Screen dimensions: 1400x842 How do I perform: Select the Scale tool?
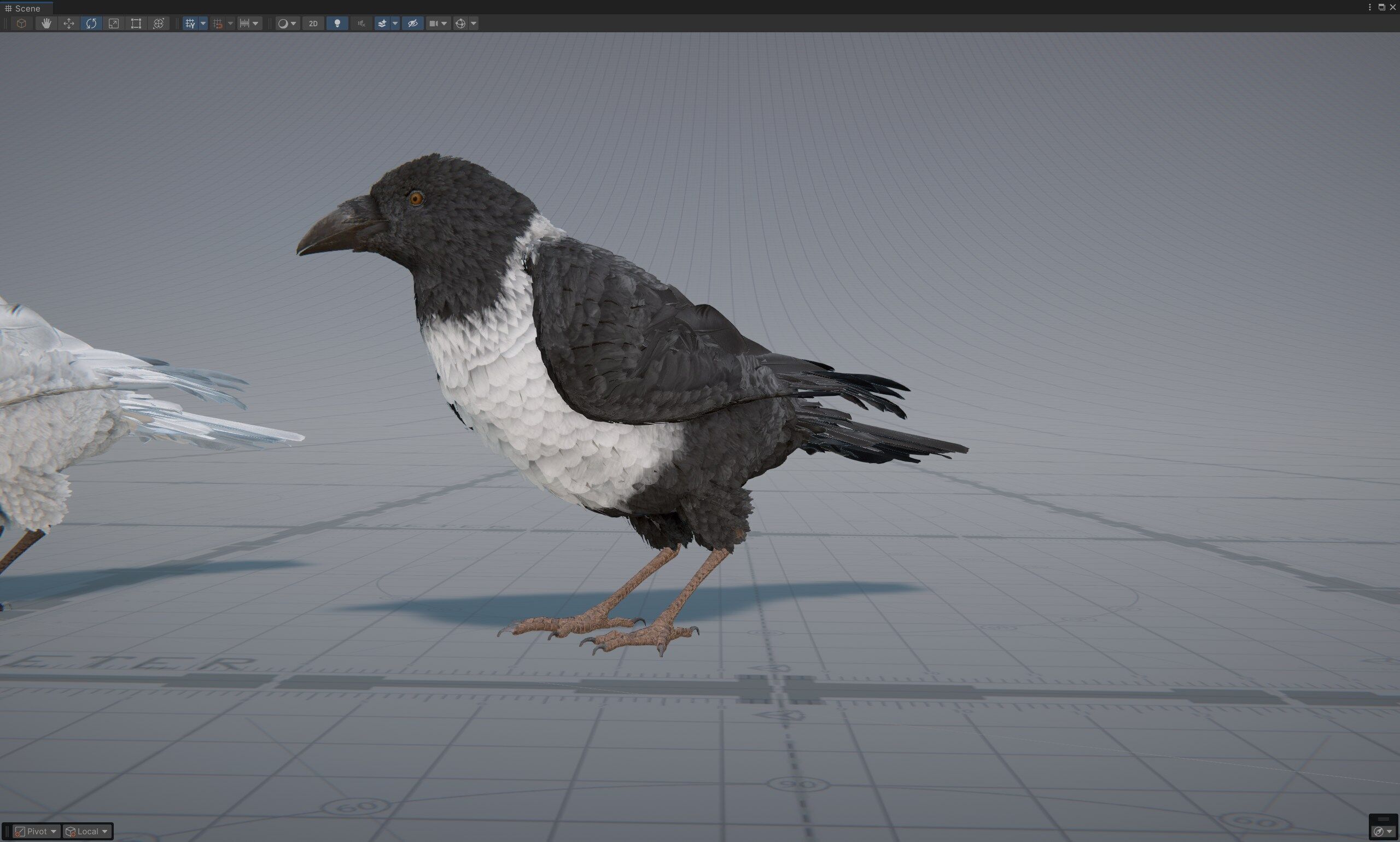coord(114,24)
